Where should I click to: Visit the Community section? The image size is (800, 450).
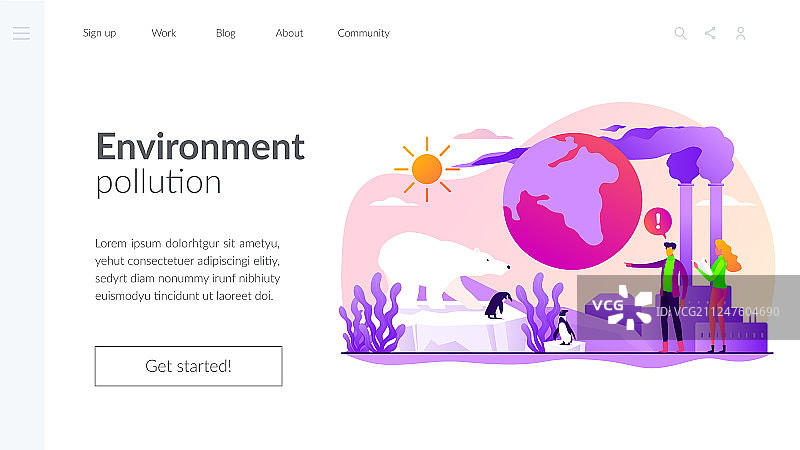point(364,33)
